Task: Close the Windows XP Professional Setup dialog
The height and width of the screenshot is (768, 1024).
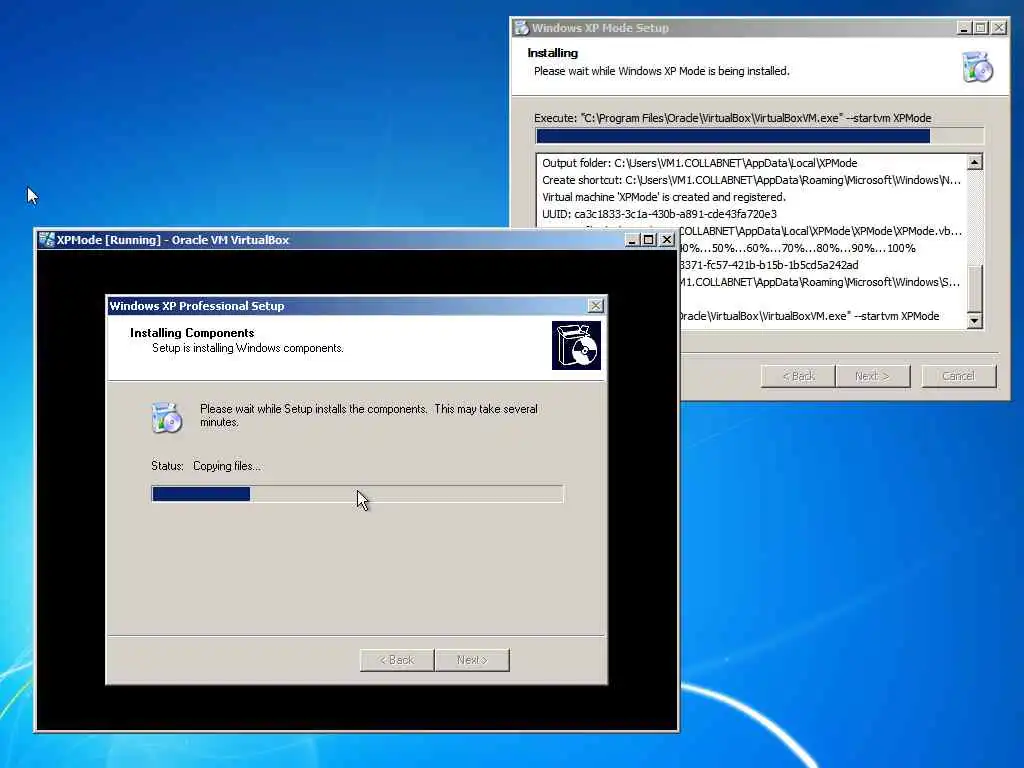Action: click(596, 306)
